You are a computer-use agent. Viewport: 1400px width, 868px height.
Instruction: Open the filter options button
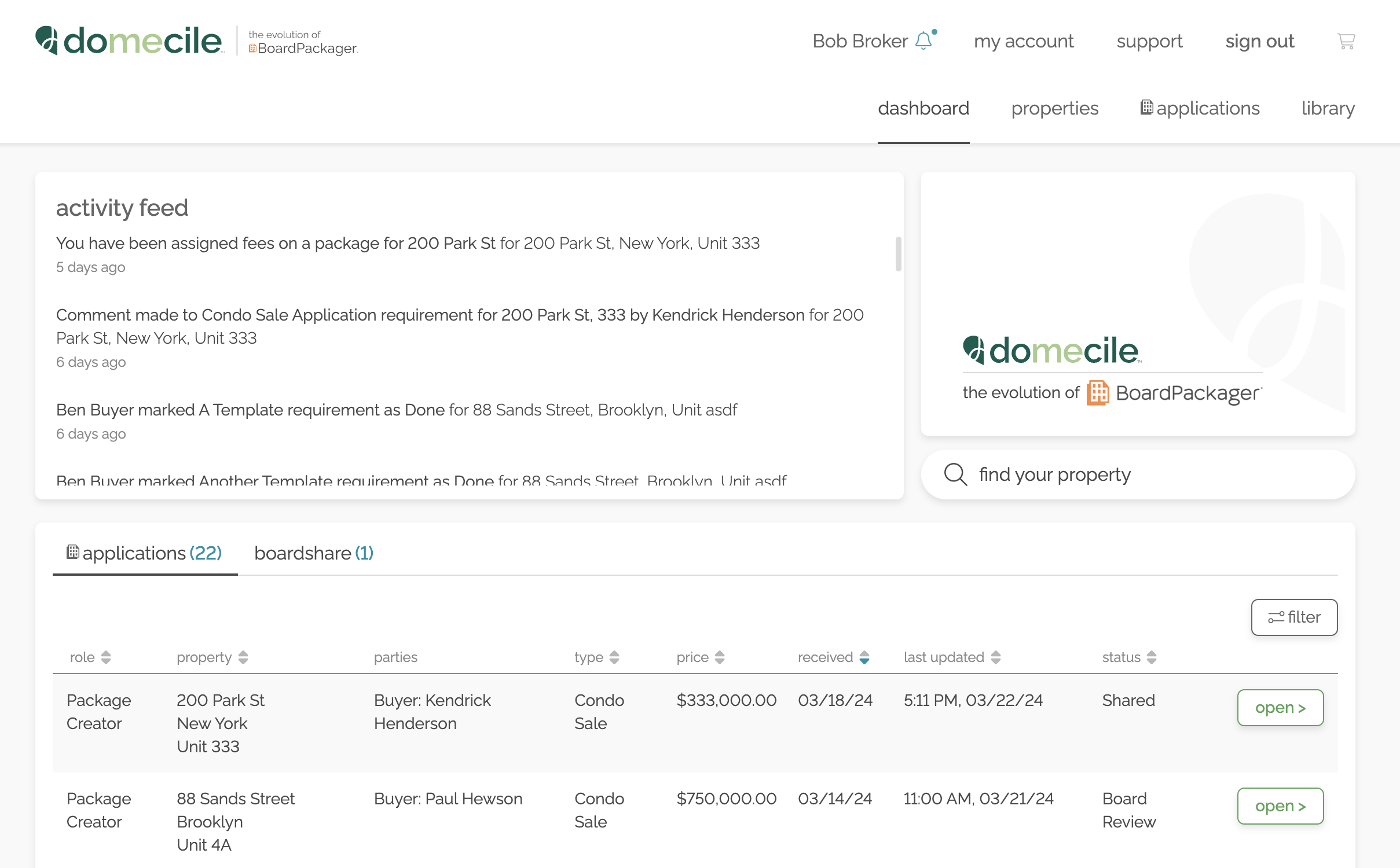pyautogui.click(x=1294, y=617)
